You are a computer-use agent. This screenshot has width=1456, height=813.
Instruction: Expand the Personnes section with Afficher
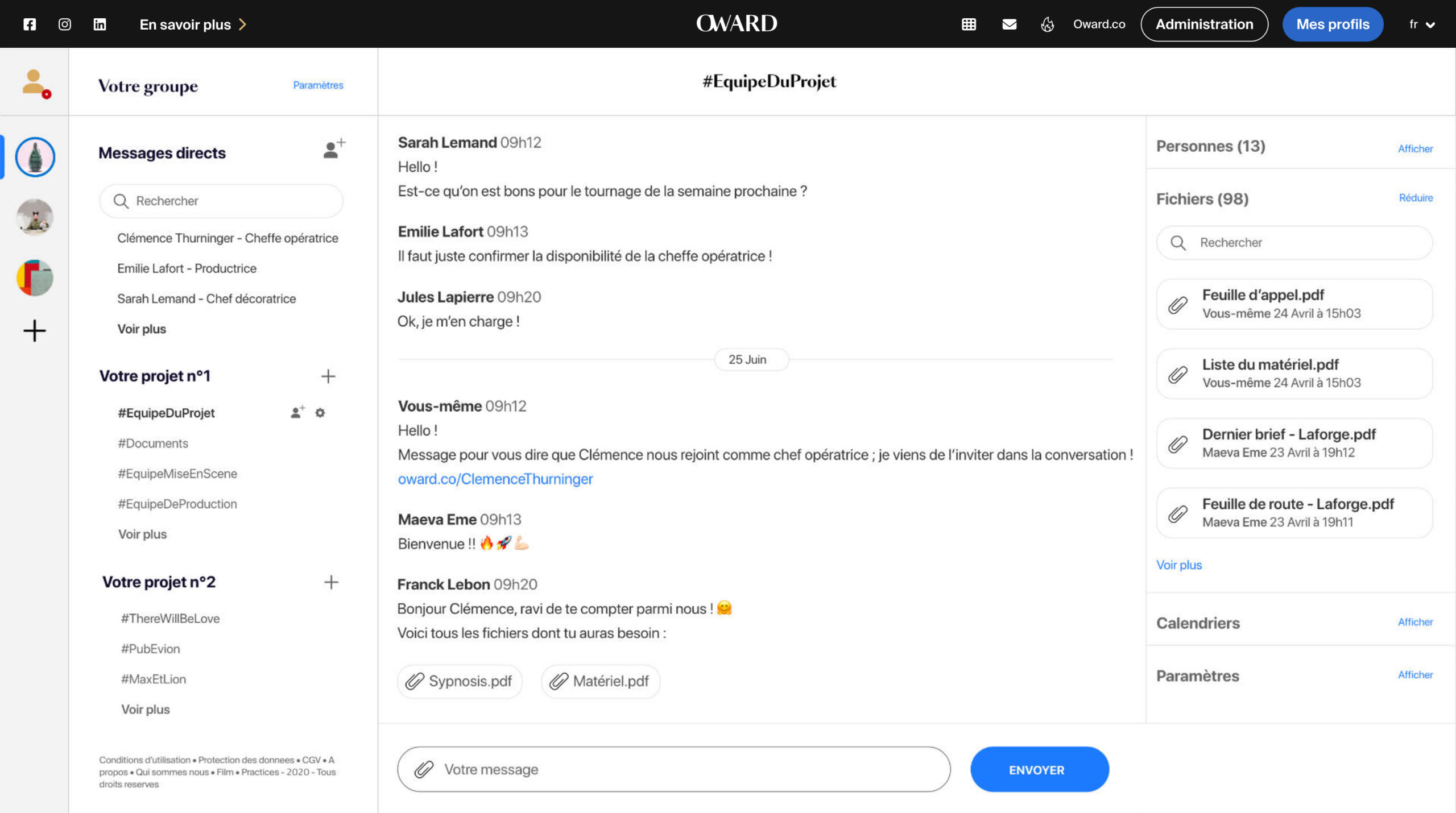pyautogui.click(x=1415, y=148)
